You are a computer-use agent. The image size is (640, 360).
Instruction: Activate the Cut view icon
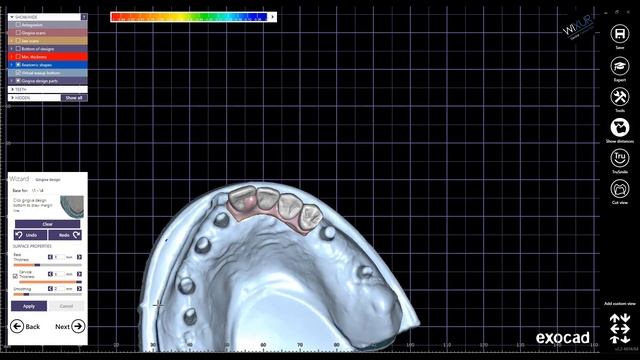tap(620, 189)
